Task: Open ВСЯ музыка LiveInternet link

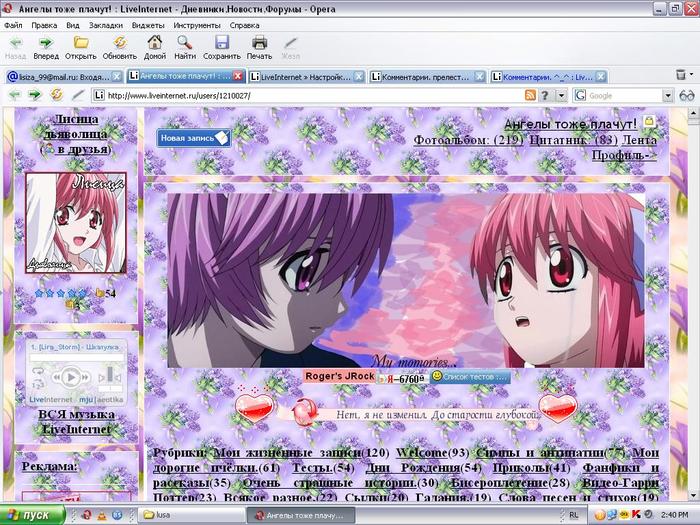Action: point(76,422)
